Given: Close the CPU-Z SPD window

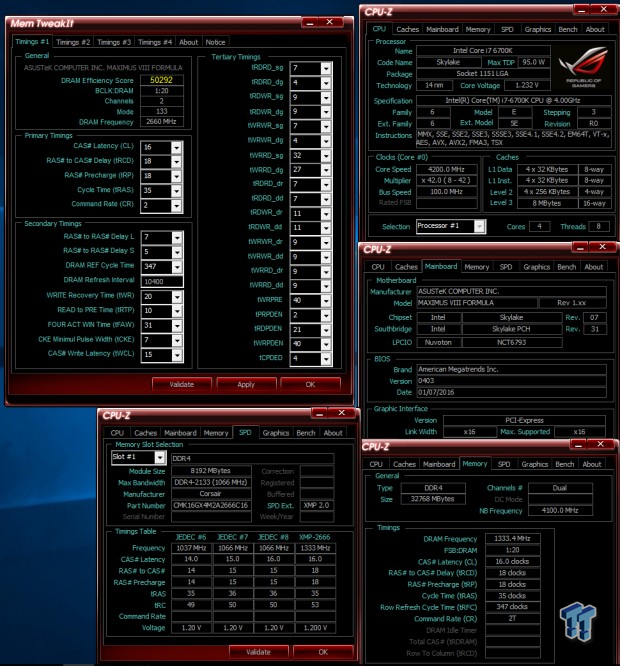Looking at the screenshot, I should coord(341,413).
